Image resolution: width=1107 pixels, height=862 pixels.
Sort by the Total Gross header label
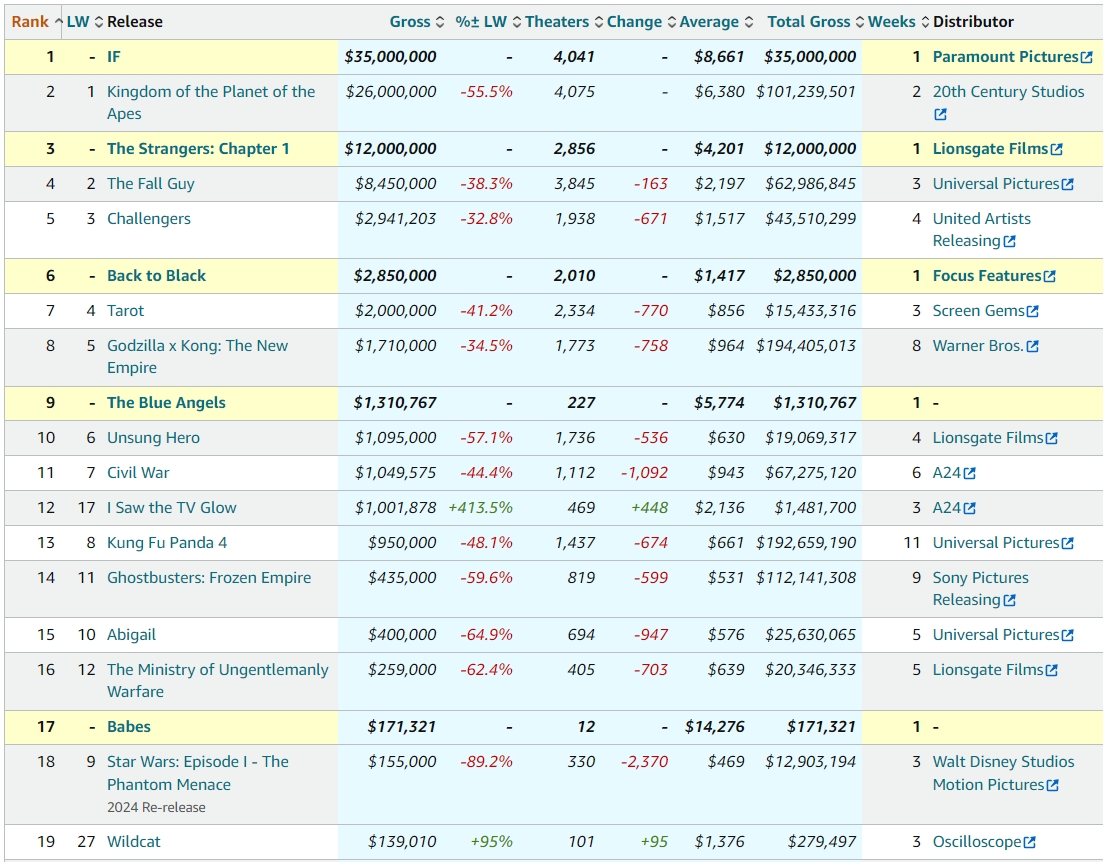click(809, 22)
